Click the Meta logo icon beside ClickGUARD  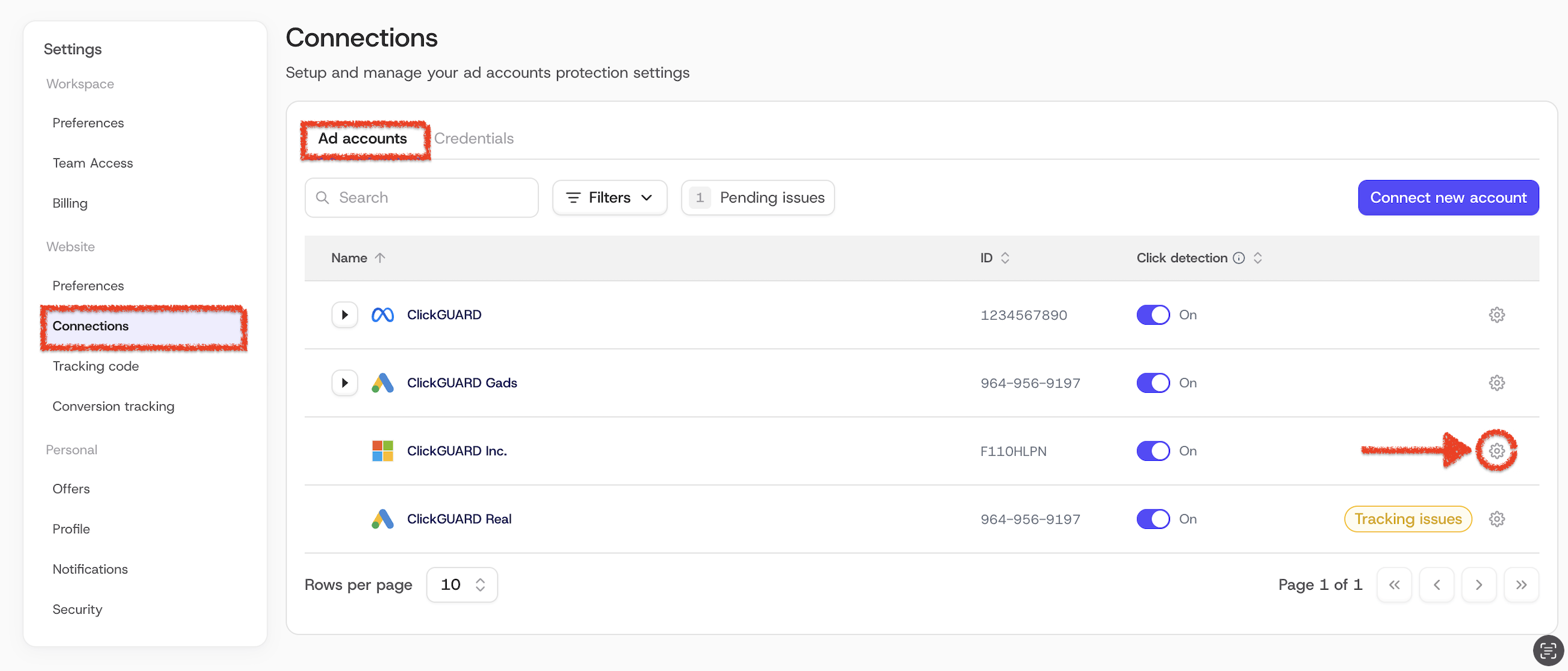pyautogui.click(x=382, y=315)
